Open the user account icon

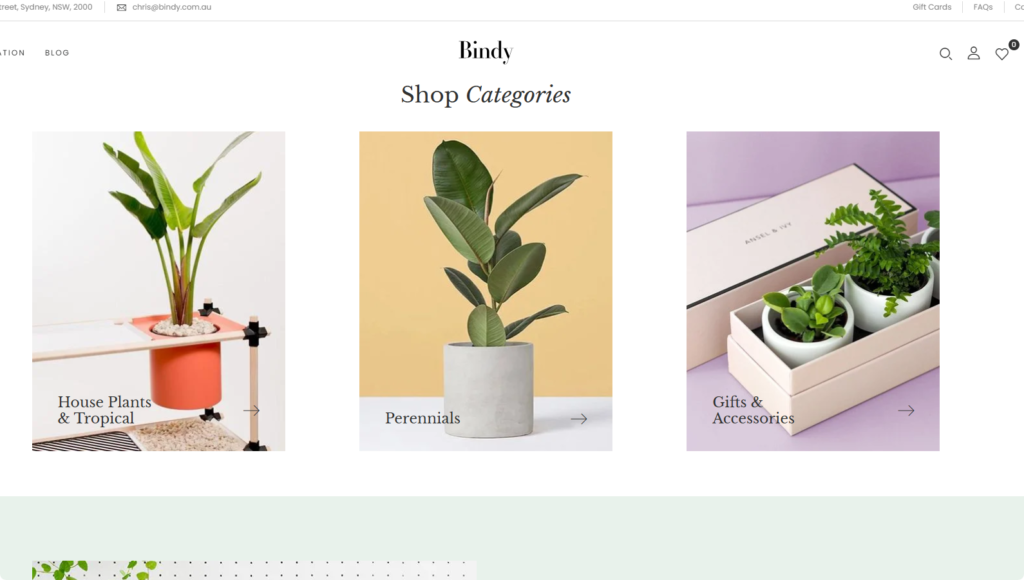[x=973, y=53]
